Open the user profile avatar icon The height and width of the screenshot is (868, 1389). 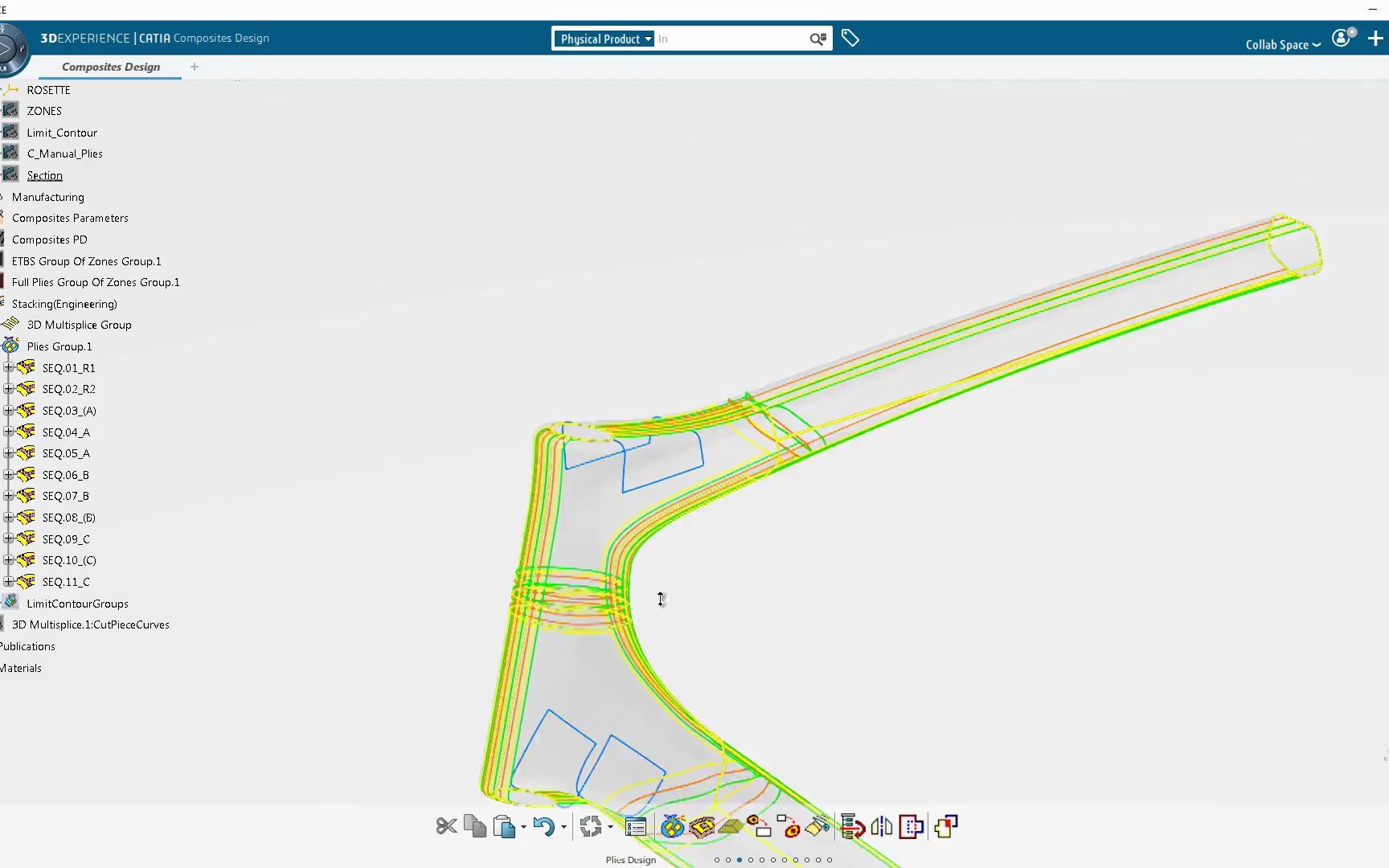pos(1341,38)
